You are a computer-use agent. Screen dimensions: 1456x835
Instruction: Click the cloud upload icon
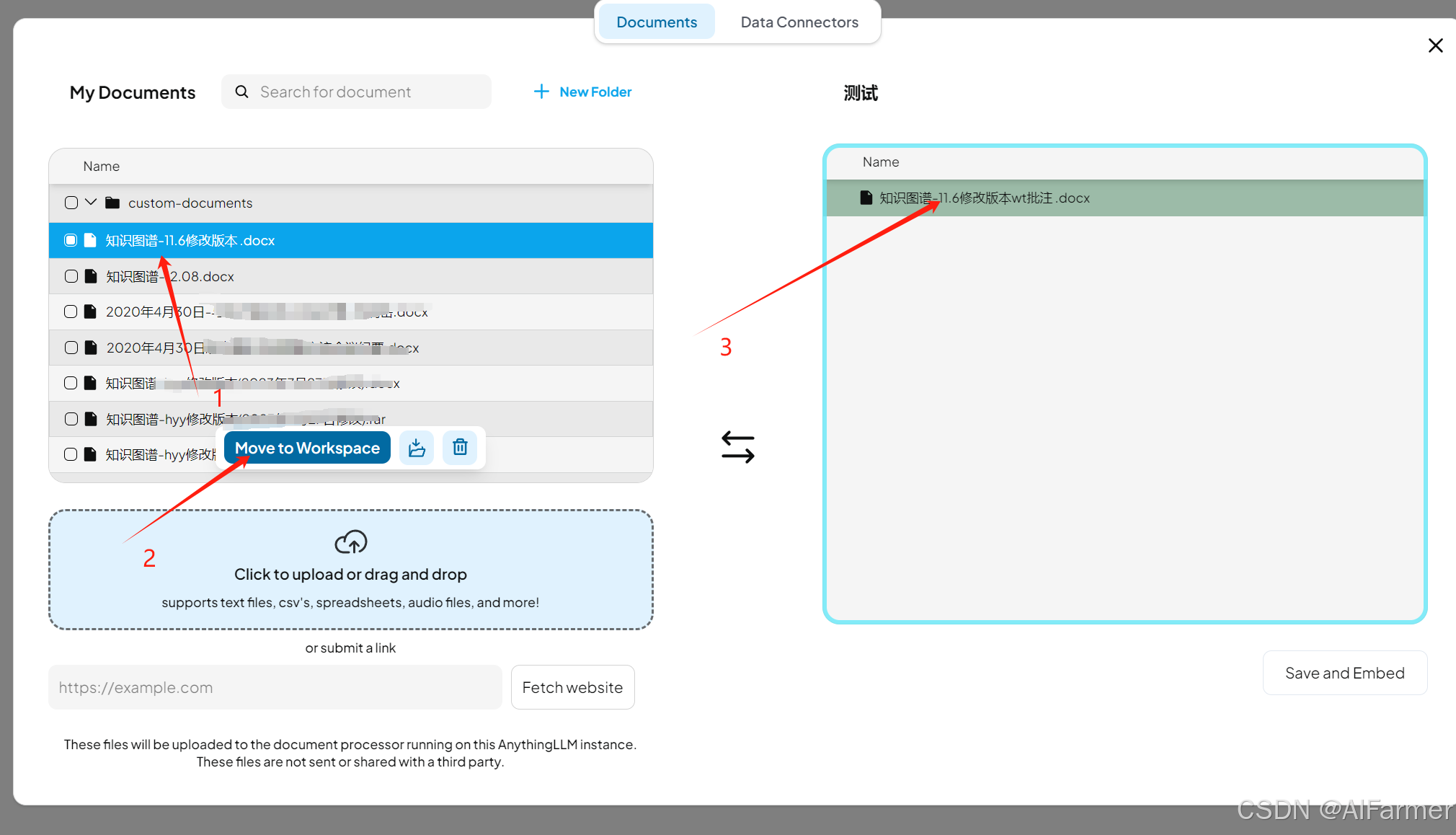[x=350, y=542]
